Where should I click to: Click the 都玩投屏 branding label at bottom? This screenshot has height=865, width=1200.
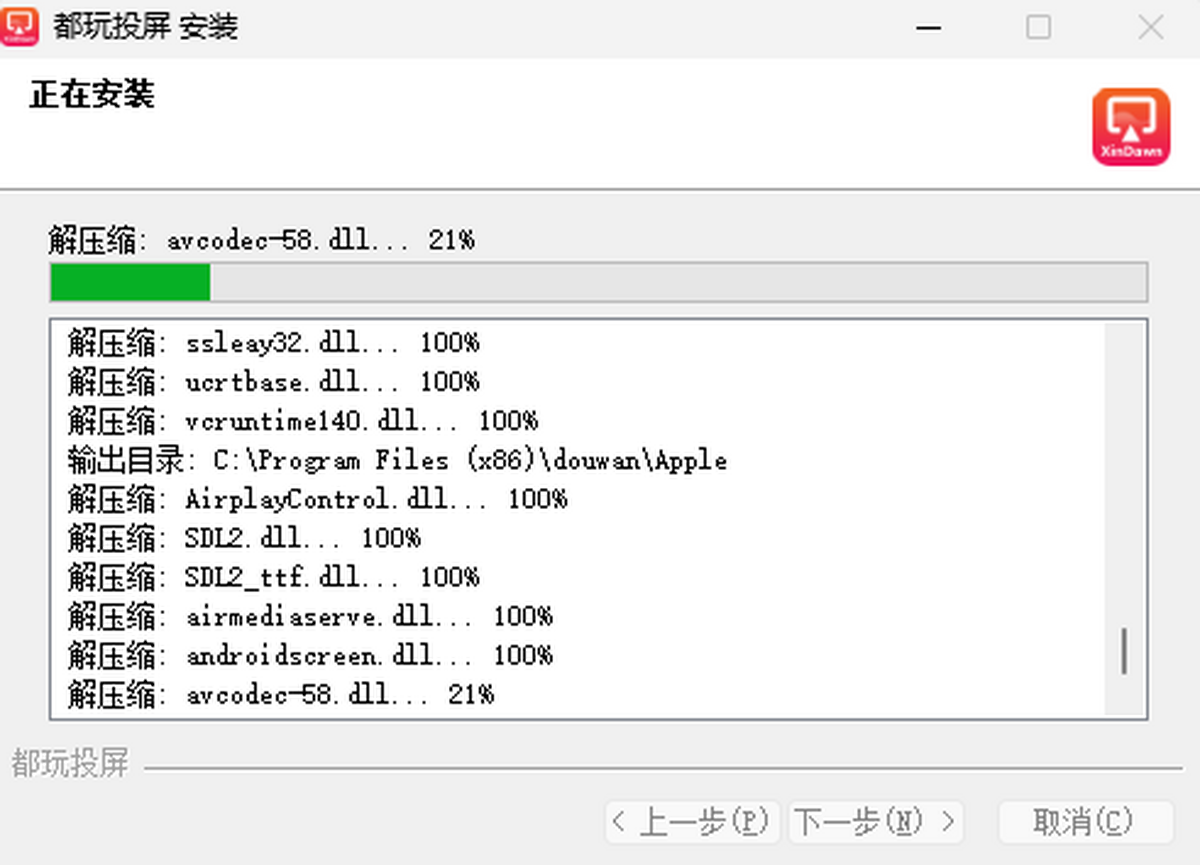point(70,764)
